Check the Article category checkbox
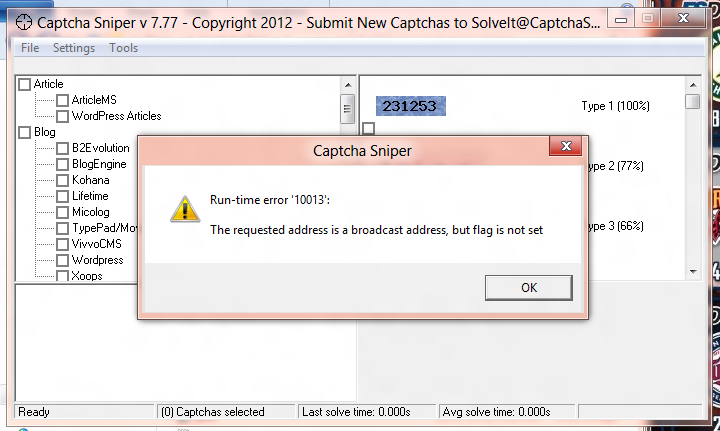Viewport: 720px width, 431px height. click(24, 84)
